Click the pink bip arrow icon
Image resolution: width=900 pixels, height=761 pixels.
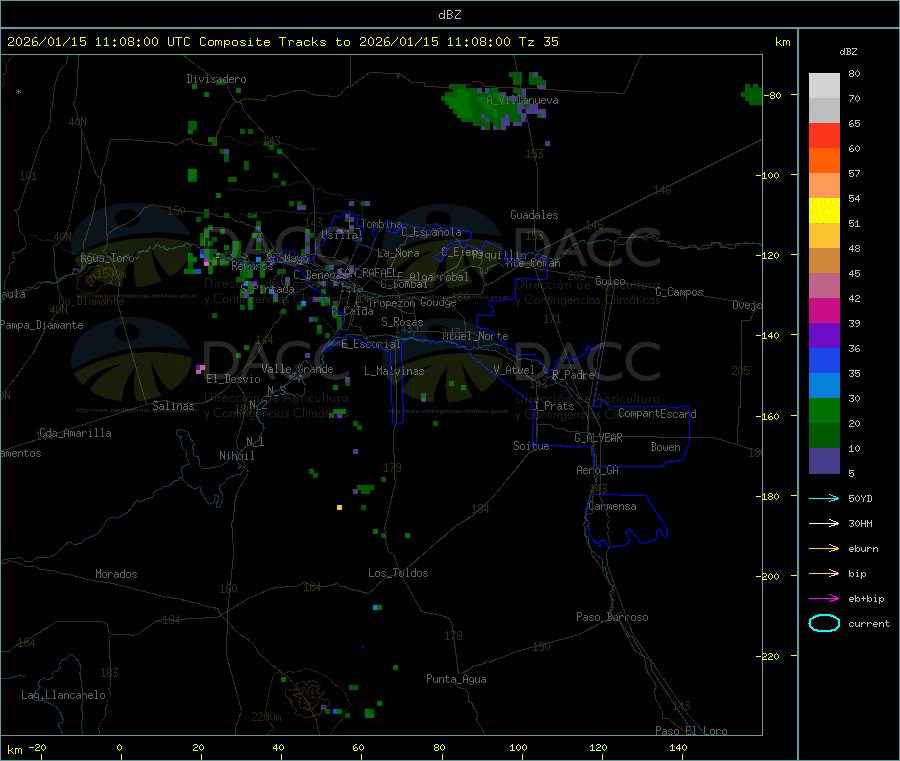tap(824, 573)
